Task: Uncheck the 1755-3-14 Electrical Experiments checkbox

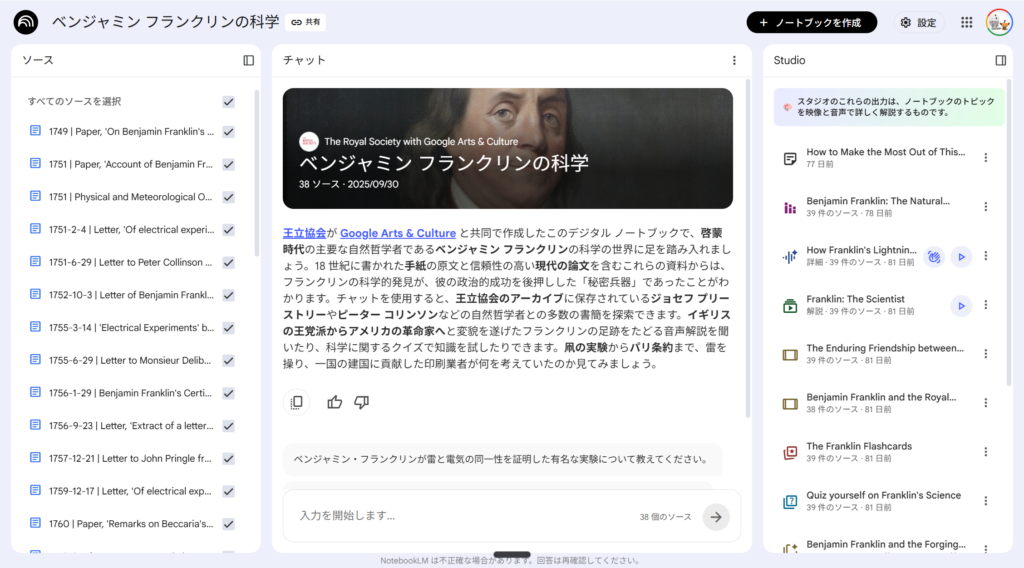Action: [228, 328]
